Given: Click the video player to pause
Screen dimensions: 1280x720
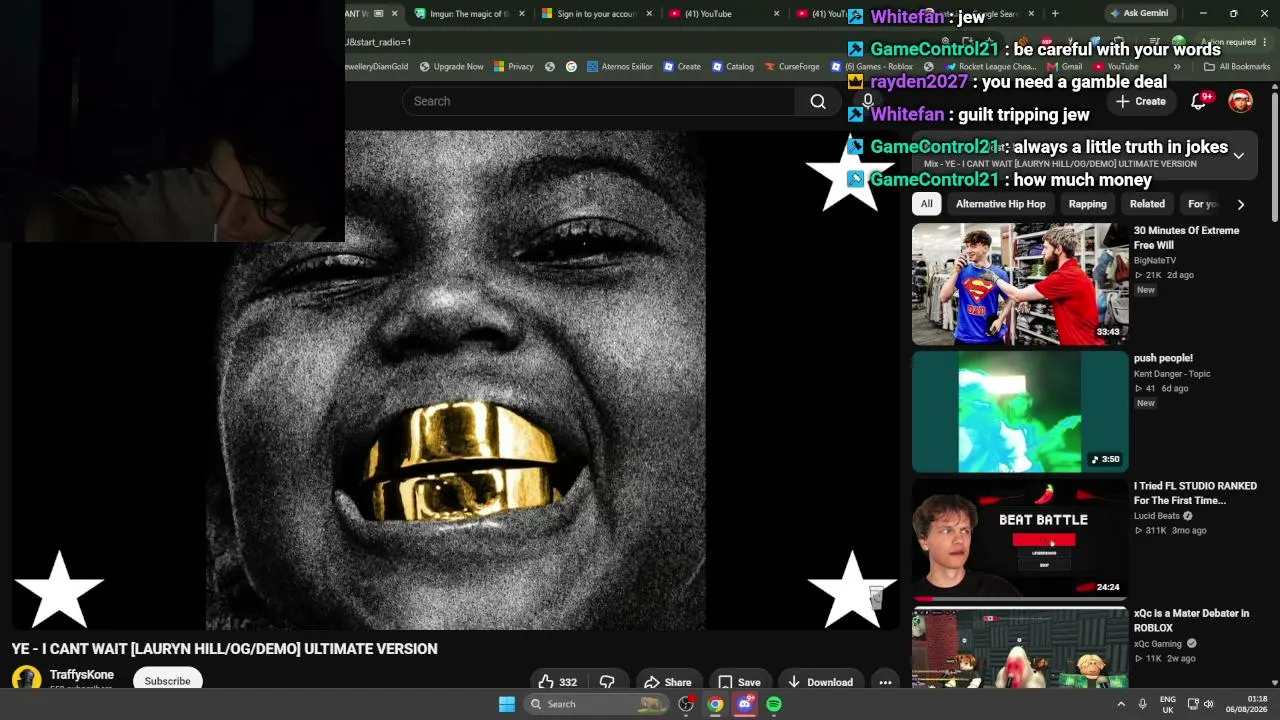Looking at the screenshot, I should [x=455, y=380].
